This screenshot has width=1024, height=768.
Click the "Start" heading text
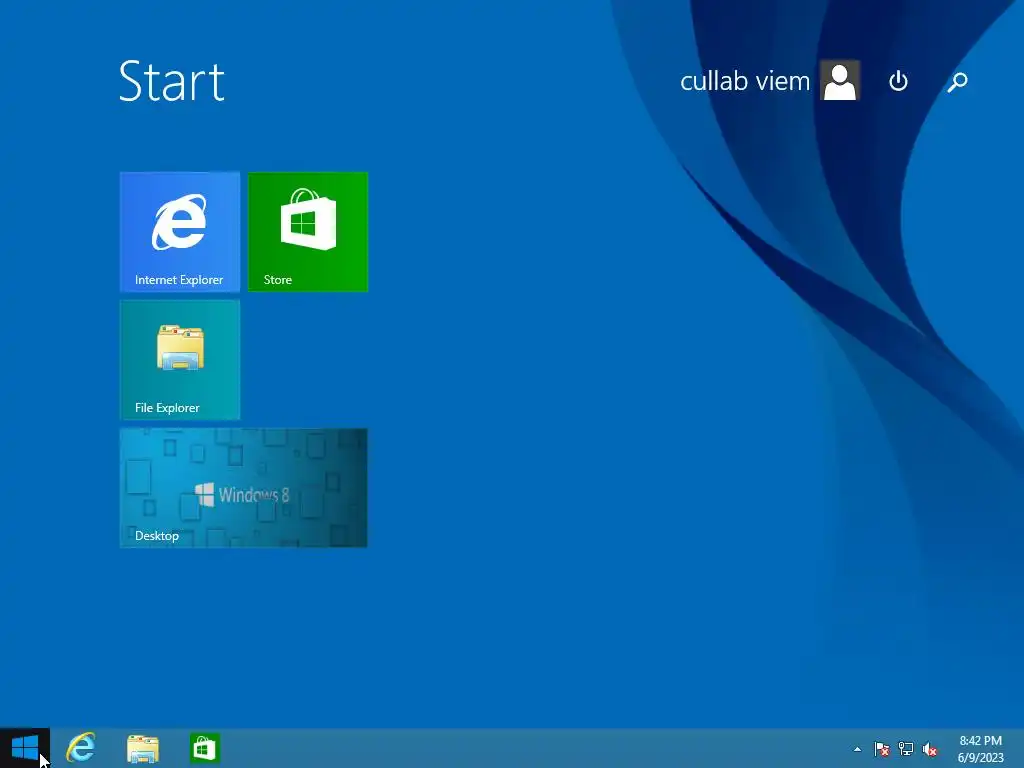coord(172,82)
